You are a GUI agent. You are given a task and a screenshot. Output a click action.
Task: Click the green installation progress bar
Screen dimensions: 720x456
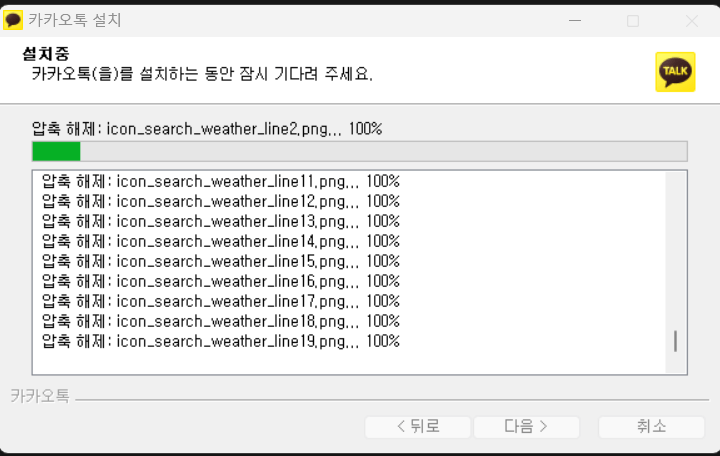click(360, 152)
